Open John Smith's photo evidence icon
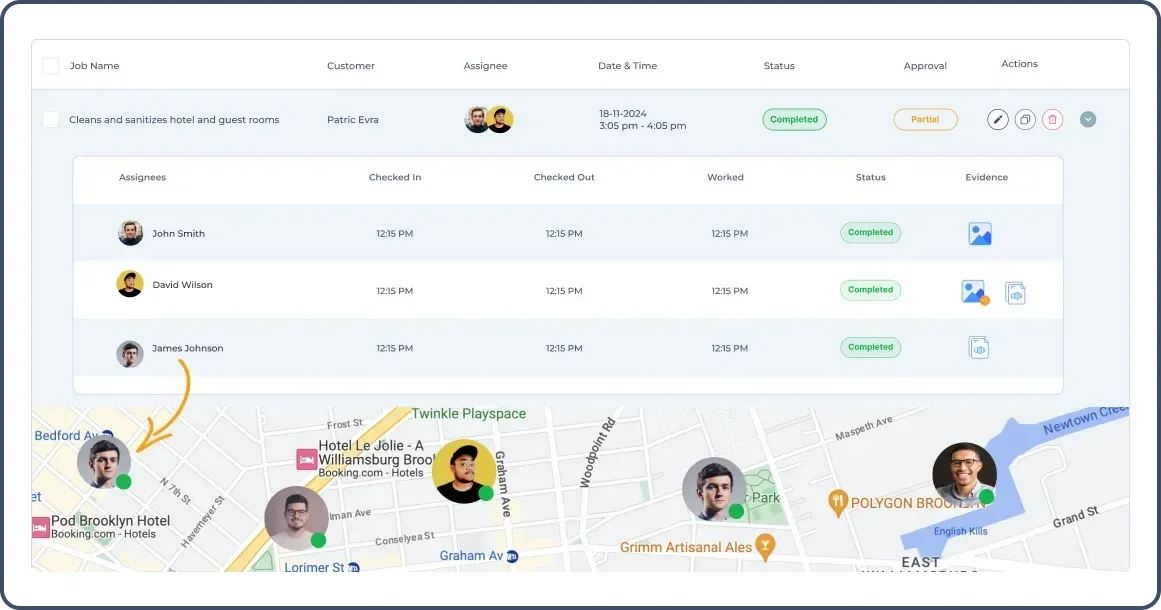This screenshot has height=610, width=1161. 979,232
